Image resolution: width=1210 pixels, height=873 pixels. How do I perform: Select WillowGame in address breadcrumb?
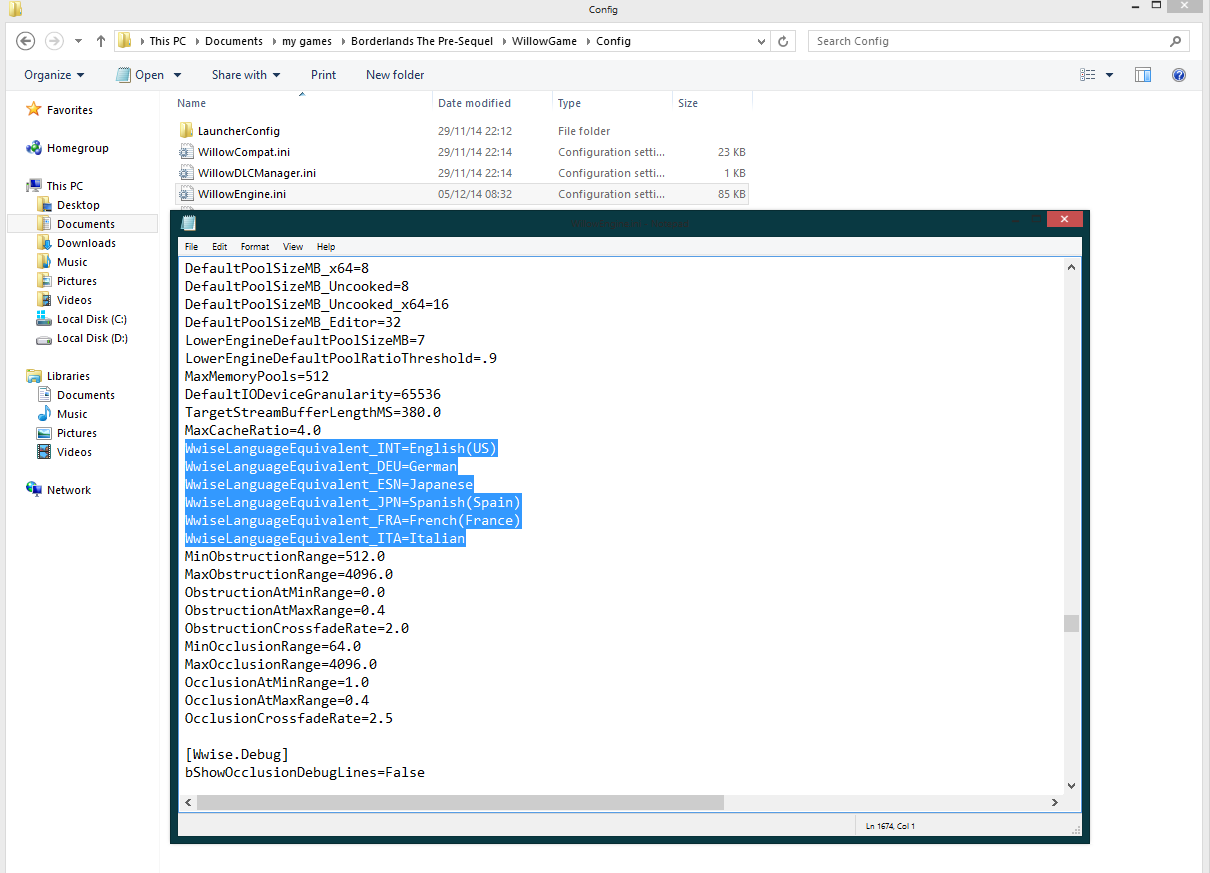tap(544, 41)
